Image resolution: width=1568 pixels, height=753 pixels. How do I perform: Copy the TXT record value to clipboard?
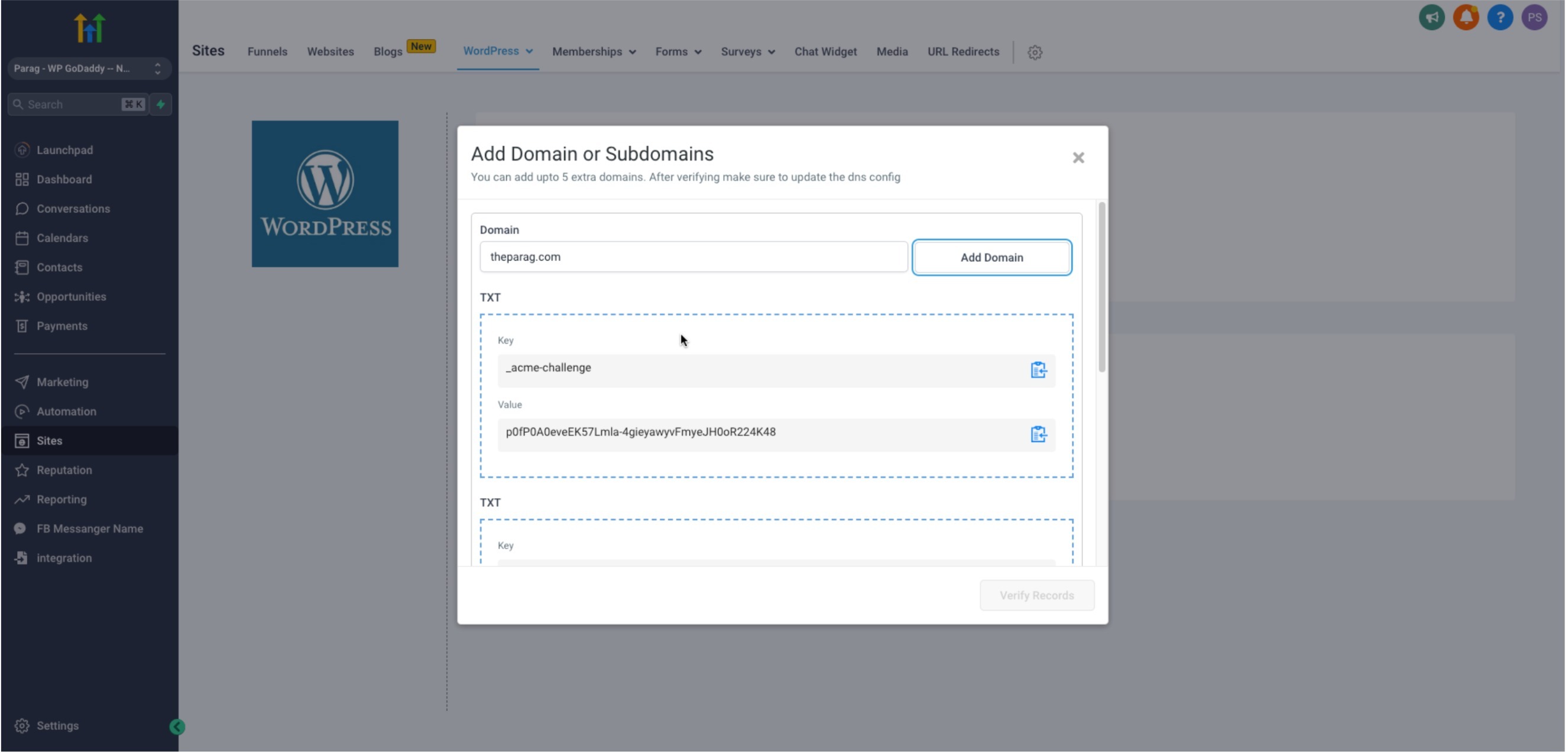(1038, 434)
